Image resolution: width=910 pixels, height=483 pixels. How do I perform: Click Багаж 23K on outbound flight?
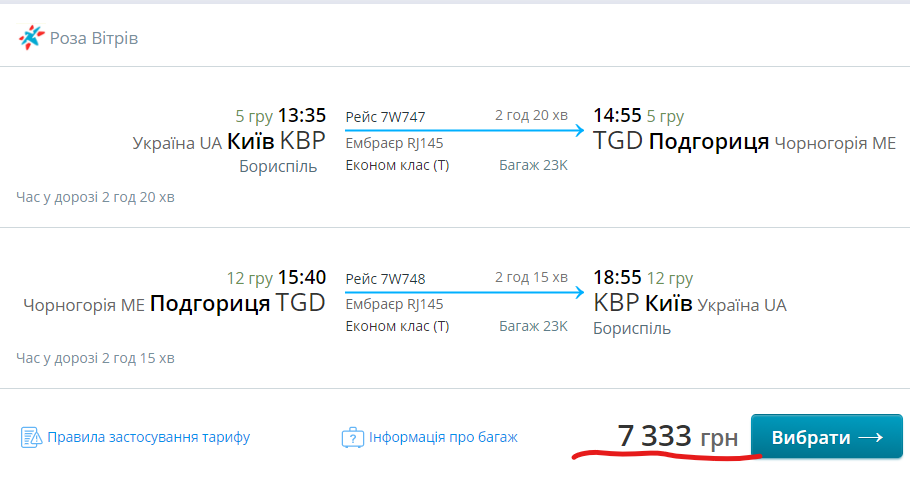tap(533, 165)
